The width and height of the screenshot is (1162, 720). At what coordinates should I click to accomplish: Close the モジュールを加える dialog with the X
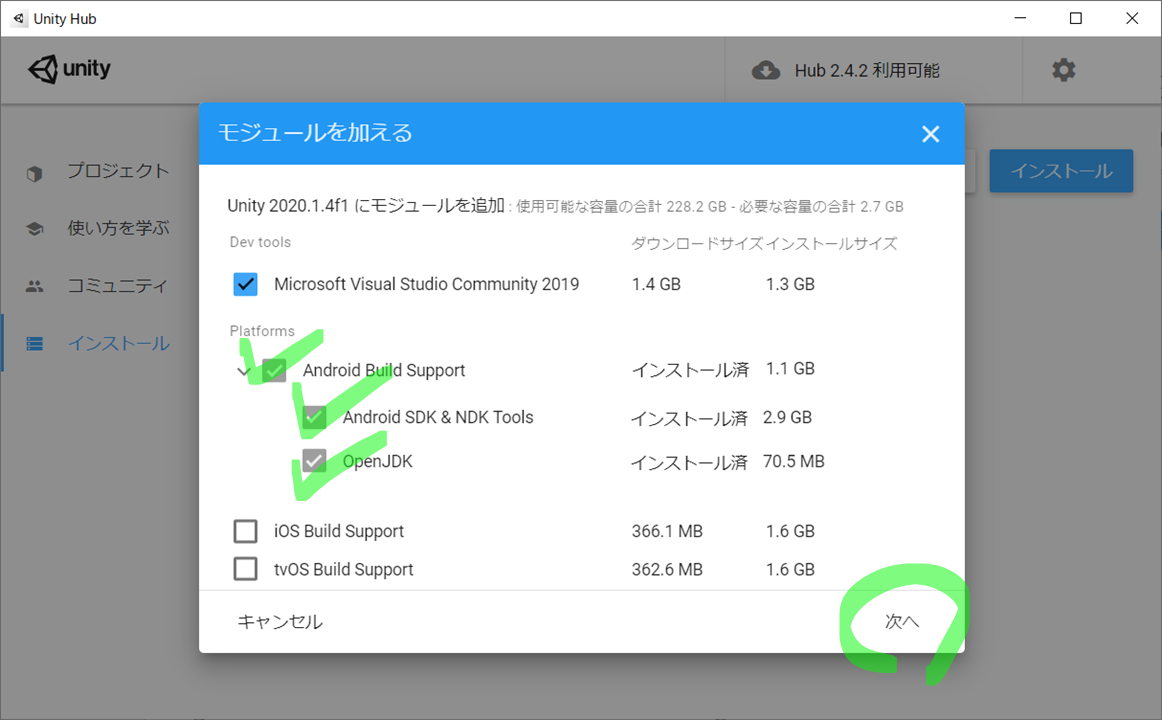point(930,134)
